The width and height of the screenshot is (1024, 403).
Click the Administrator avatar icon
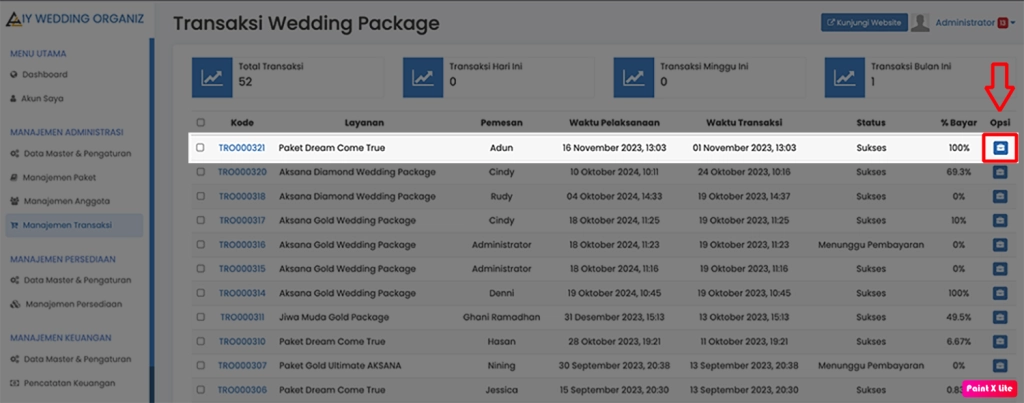click(x=921, y=22)
